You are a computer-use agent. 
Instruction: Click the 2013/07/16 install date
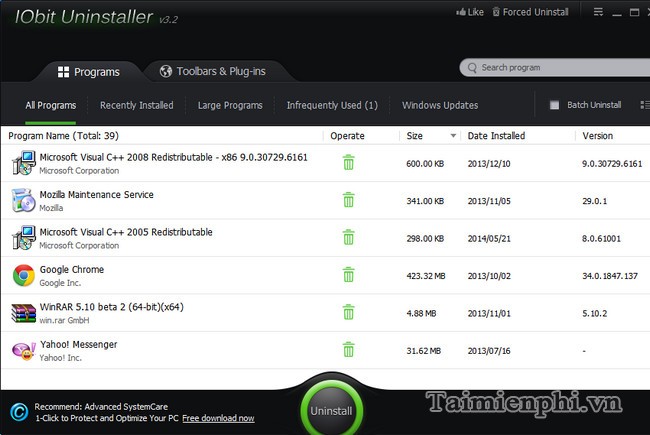[489, 351]
